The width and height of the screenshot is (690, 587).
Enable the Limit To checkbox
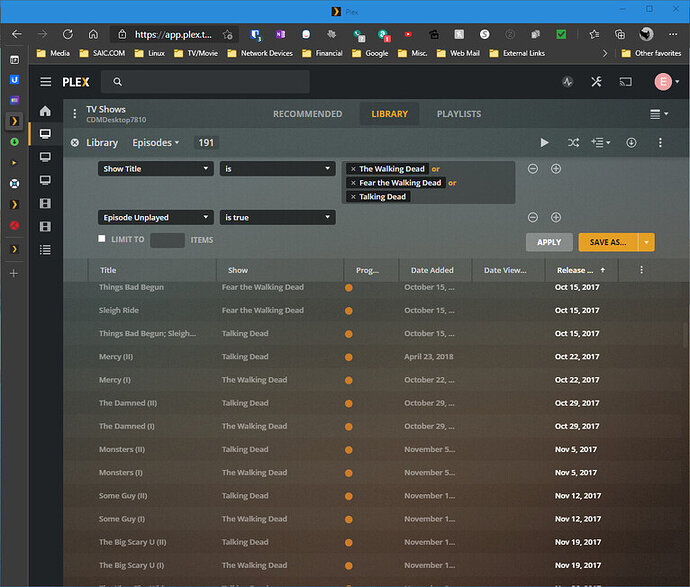pyautogui.click(x=102, y=238)
